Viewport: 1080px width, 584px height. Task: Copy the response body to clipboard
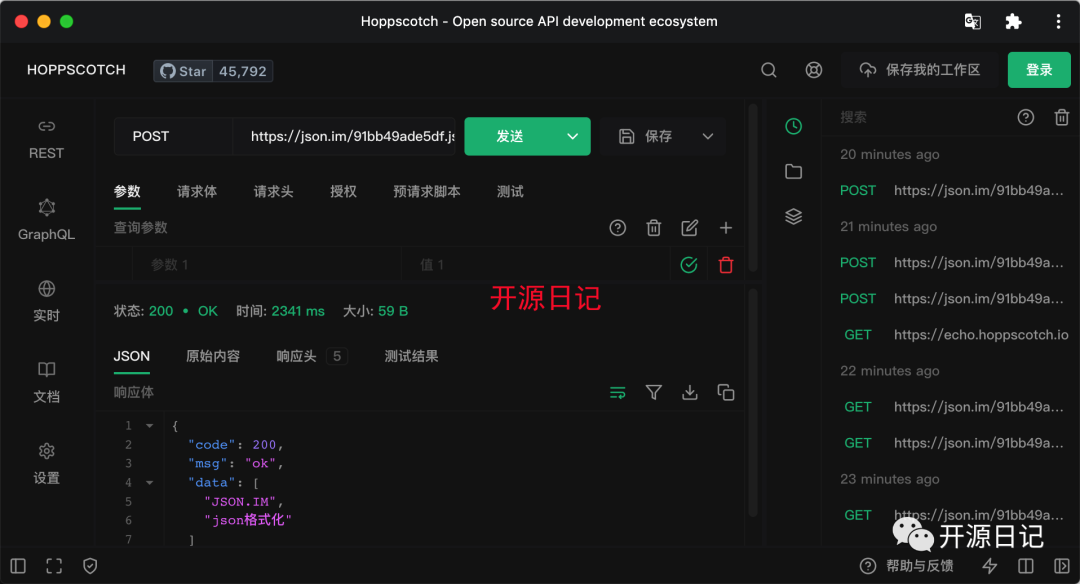[726, 393]
